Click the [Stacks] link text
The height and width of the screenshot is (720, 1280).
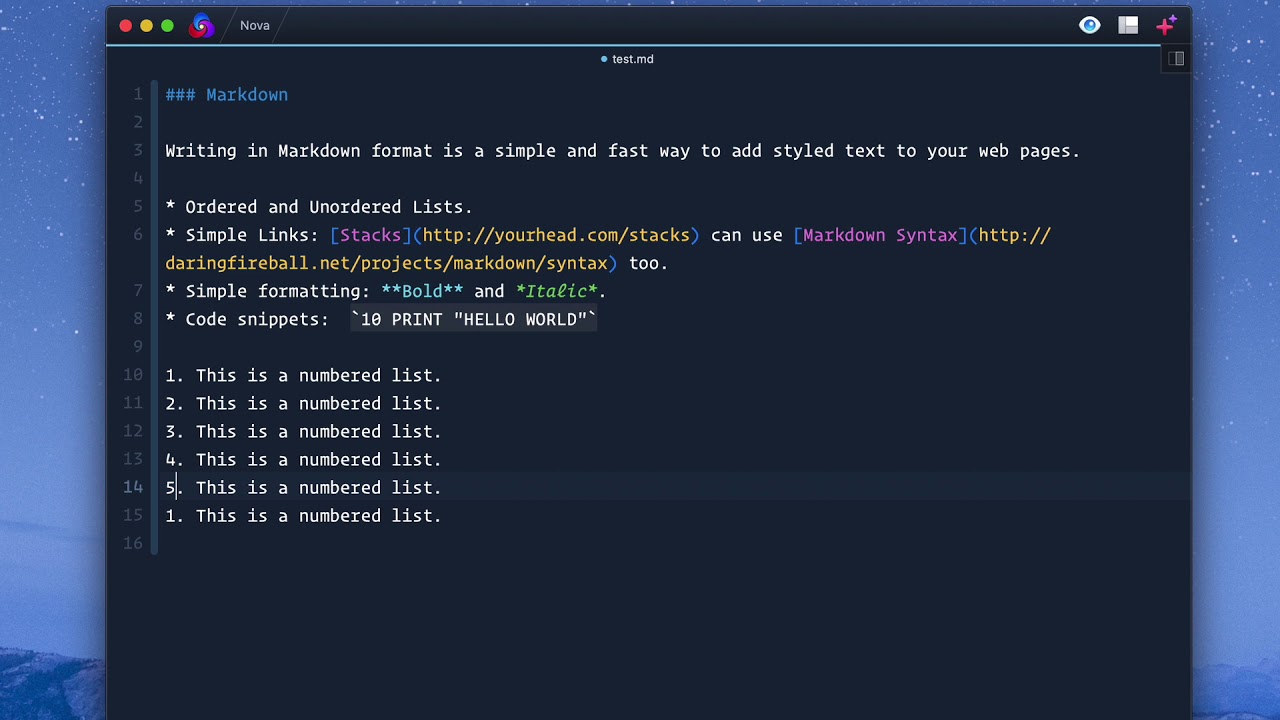(370, 235)
